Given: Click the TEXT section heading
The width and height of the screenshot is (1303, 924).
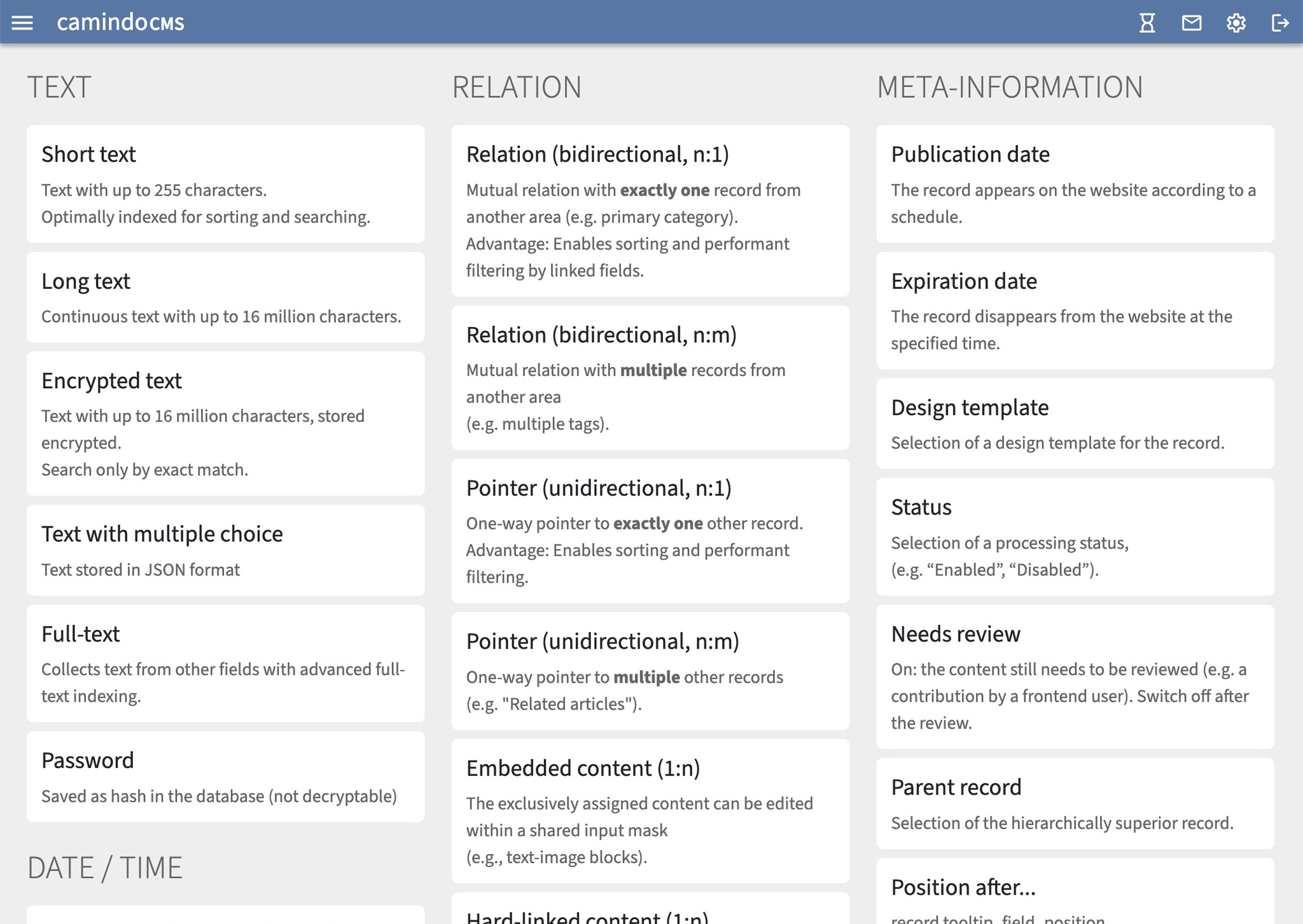Looking at the screenshot, I should [x=59, y=87].
